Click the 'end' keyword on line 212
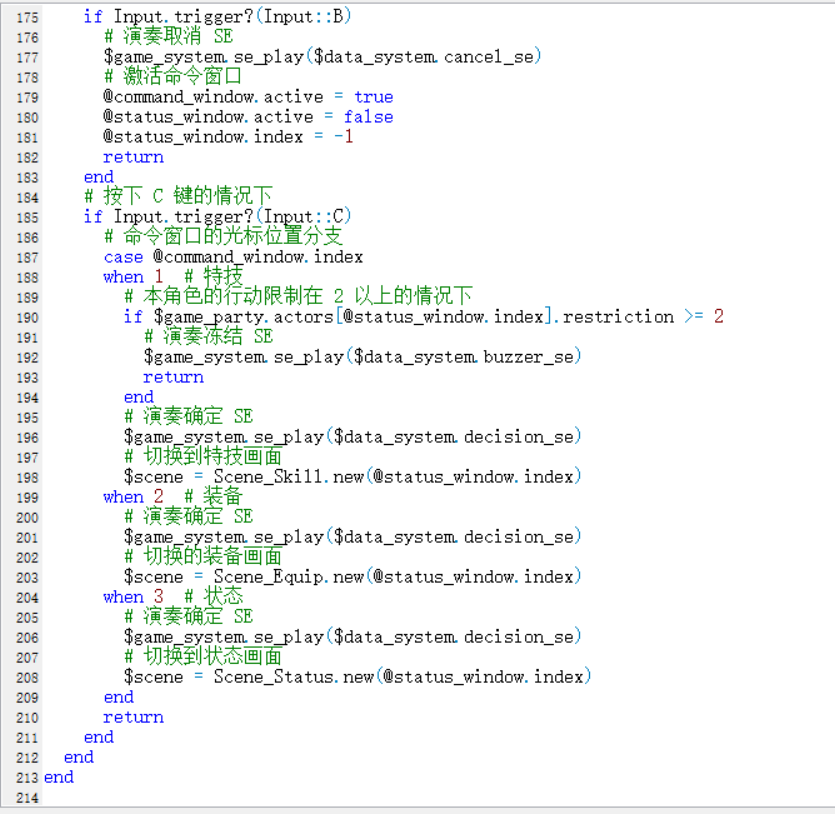Viewport: 835px width, 814px height. (x=79, y=757)
